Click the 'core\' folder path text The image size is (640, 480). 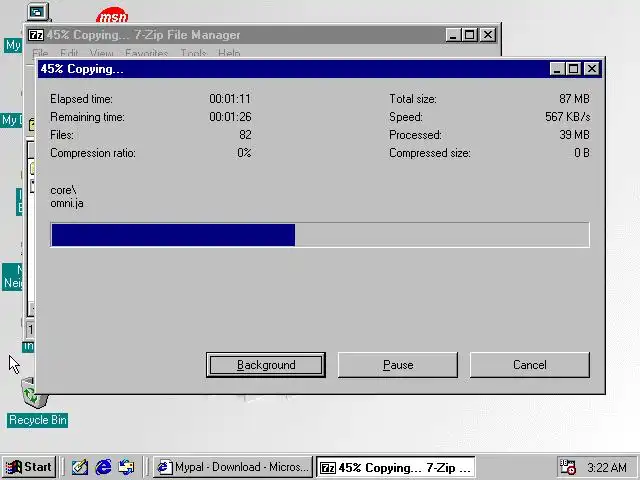point(63,190)
